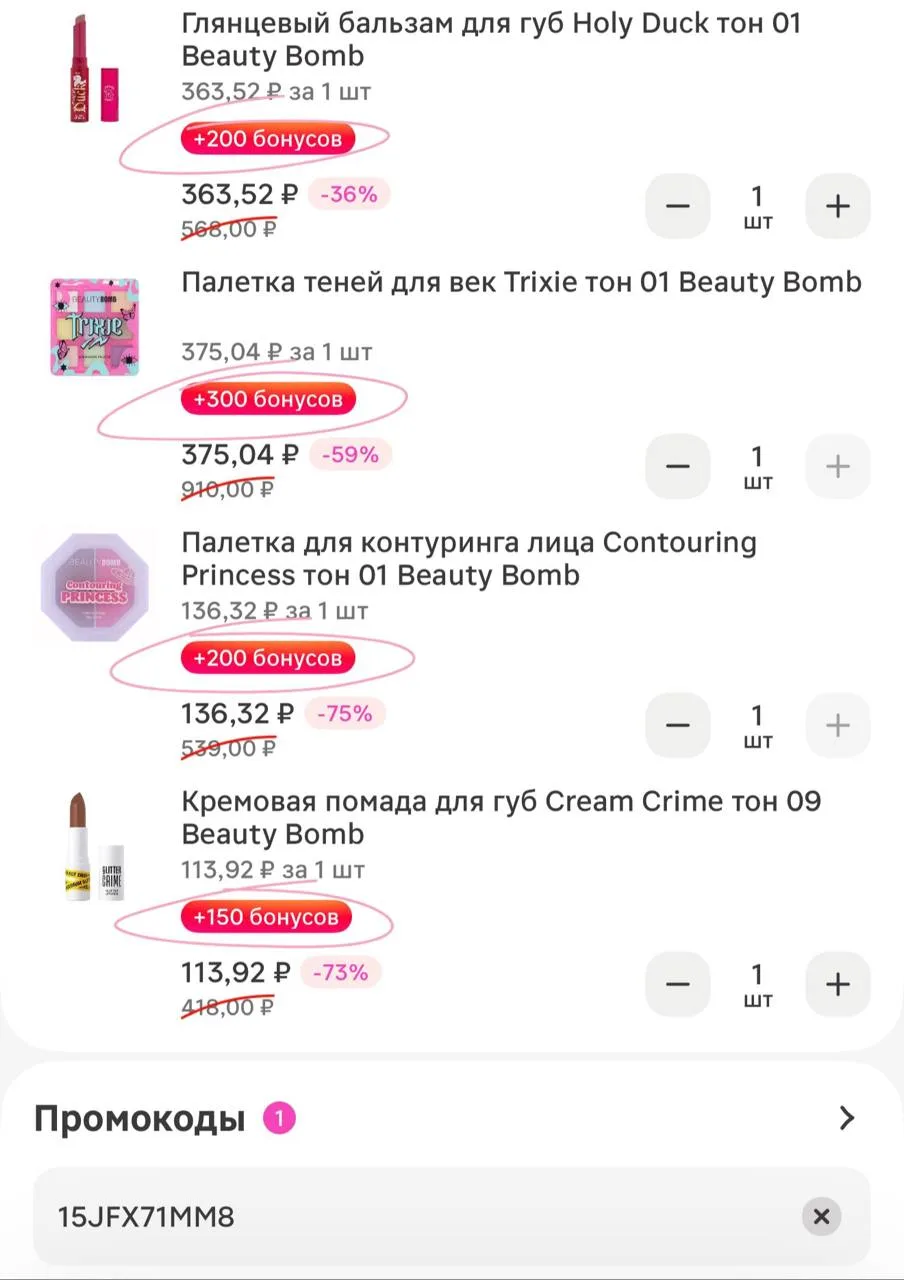Tap the -75% discount label
This screenshot has height=1280, width=904.
coord(345,713)
